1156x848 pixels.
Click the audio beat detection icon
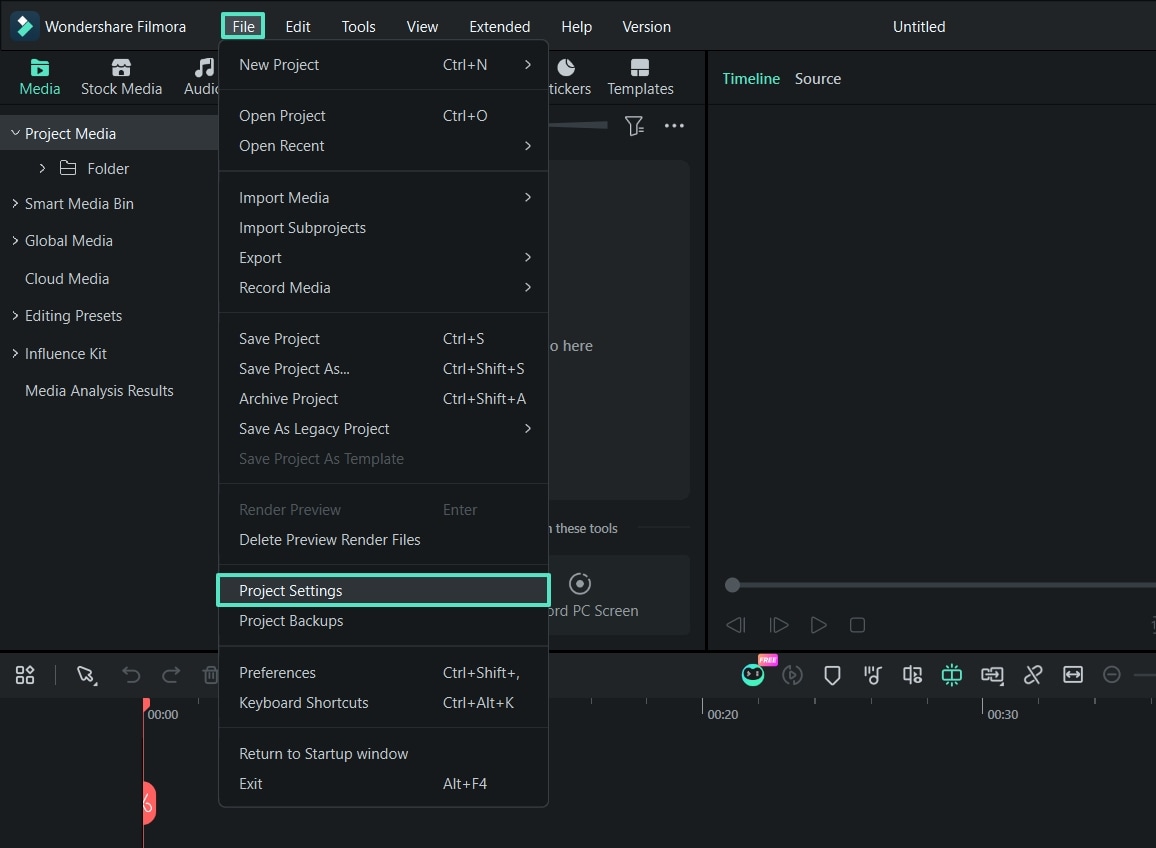(872, 675)
